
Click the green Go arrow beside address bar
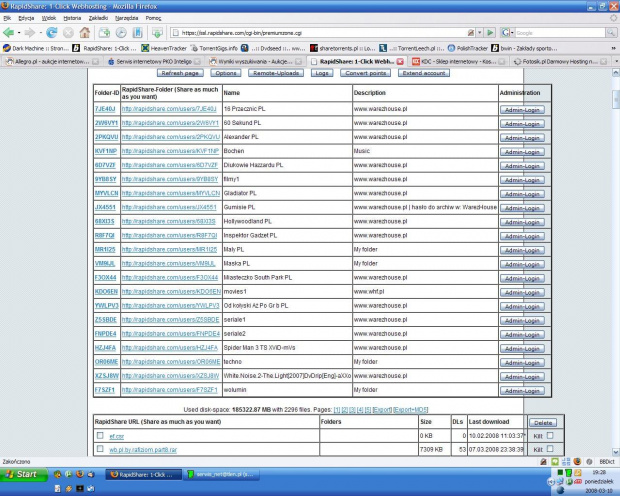[x=490, y=33]
